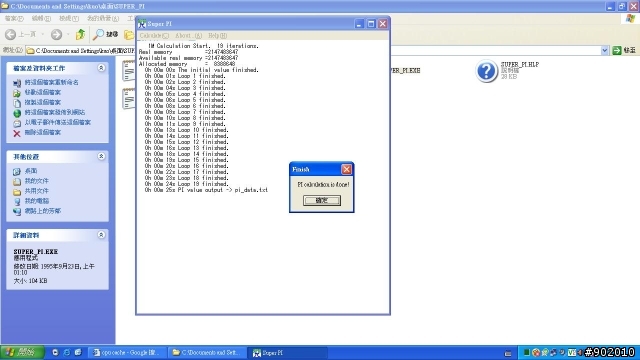Expand the address bar dropdown arrow
640x360 pixels.
click(604, 50)
